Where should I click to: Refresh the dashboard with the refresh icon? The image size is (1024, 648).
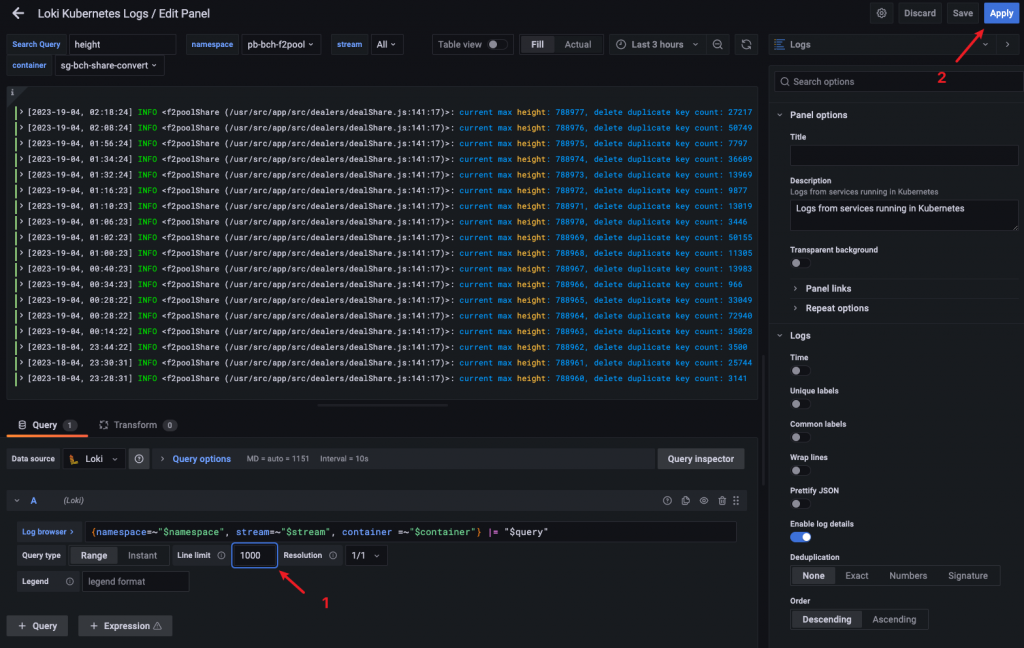[746, 44]
